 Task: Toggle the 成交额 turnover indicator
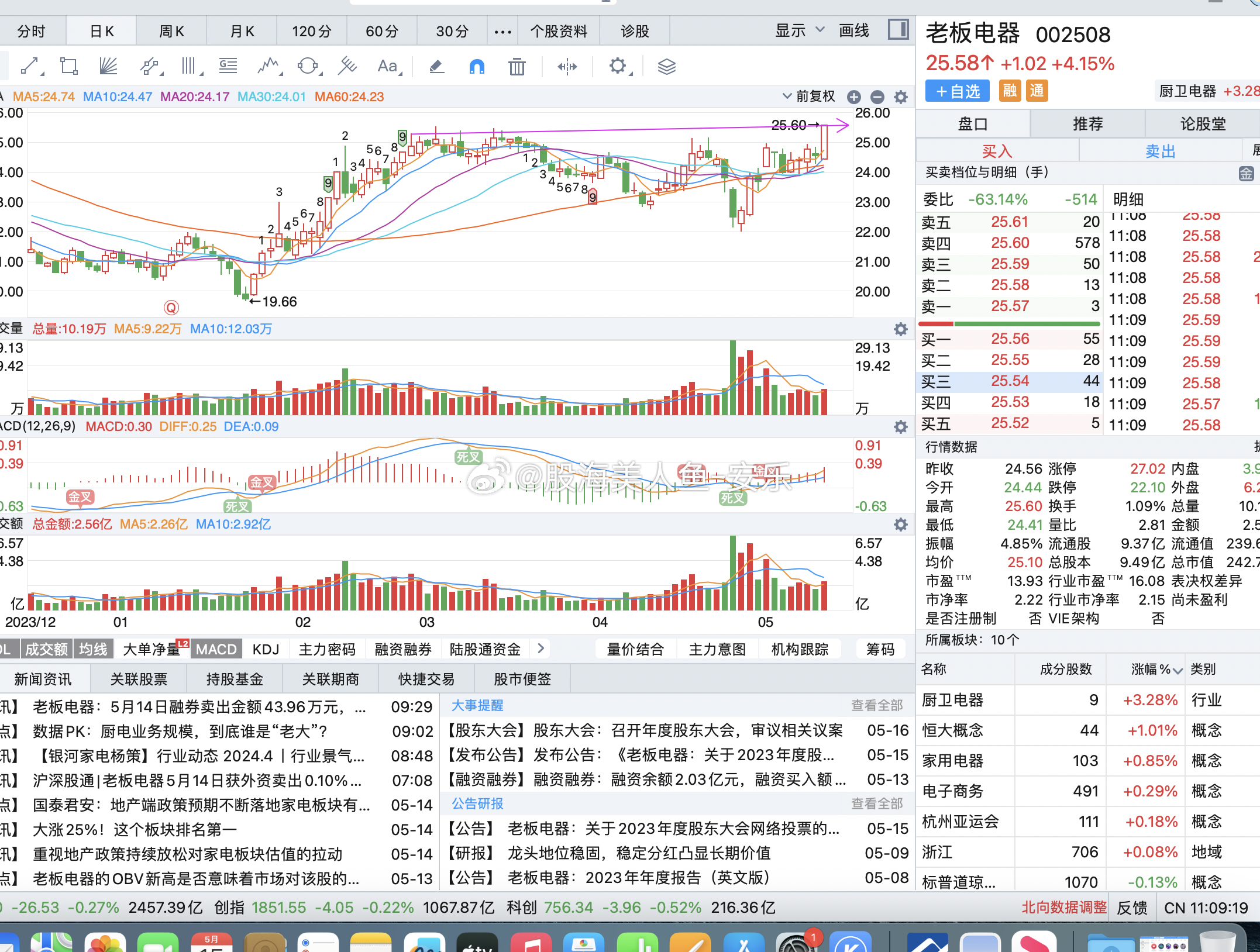46,649
